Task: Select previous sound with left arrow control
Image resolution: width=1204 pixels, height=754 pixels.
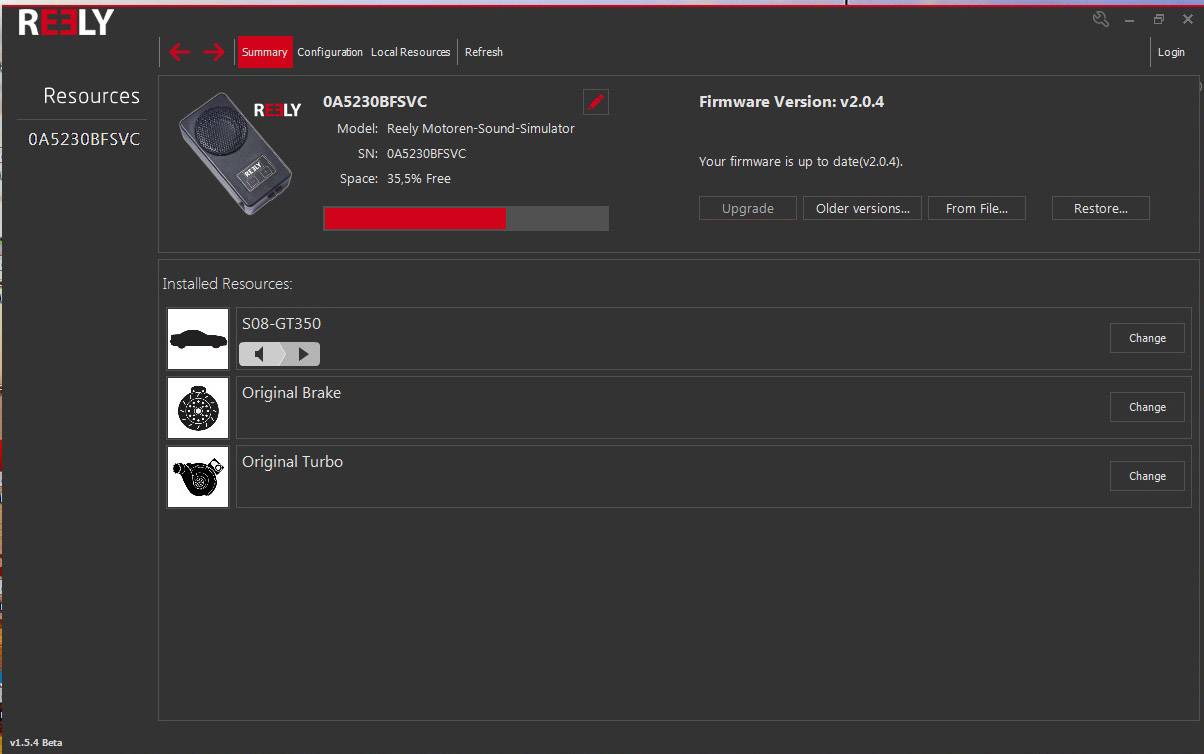Action: click(258, 353)
